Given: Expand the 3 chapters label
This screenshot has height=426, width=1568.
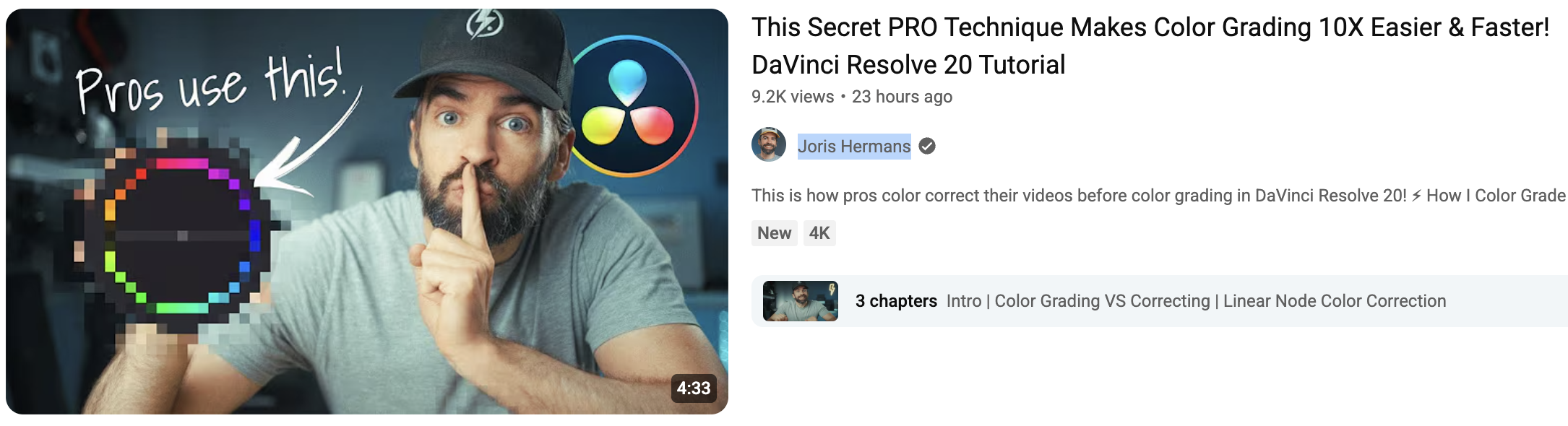Looking at the screenshot, I should point(896,301).
